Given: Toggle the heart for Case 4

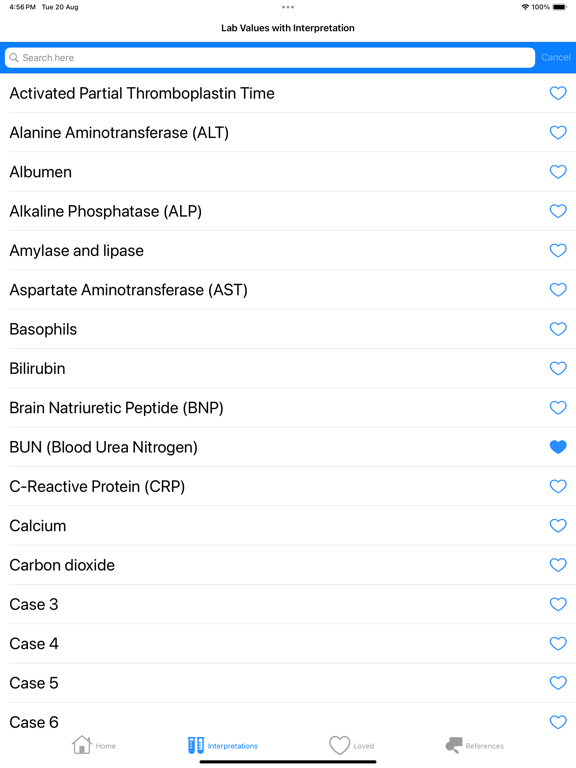Looking at the screenshot, I should pos(558,644).
